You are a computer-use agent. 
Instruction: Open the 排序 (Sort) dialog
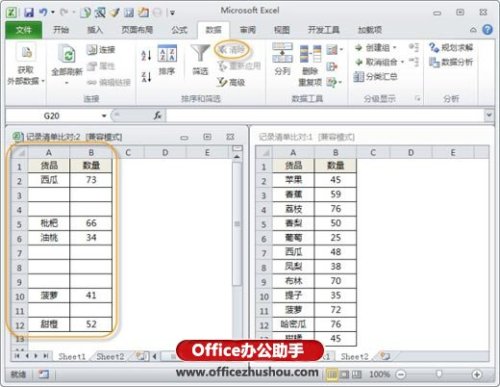(167, 60)
